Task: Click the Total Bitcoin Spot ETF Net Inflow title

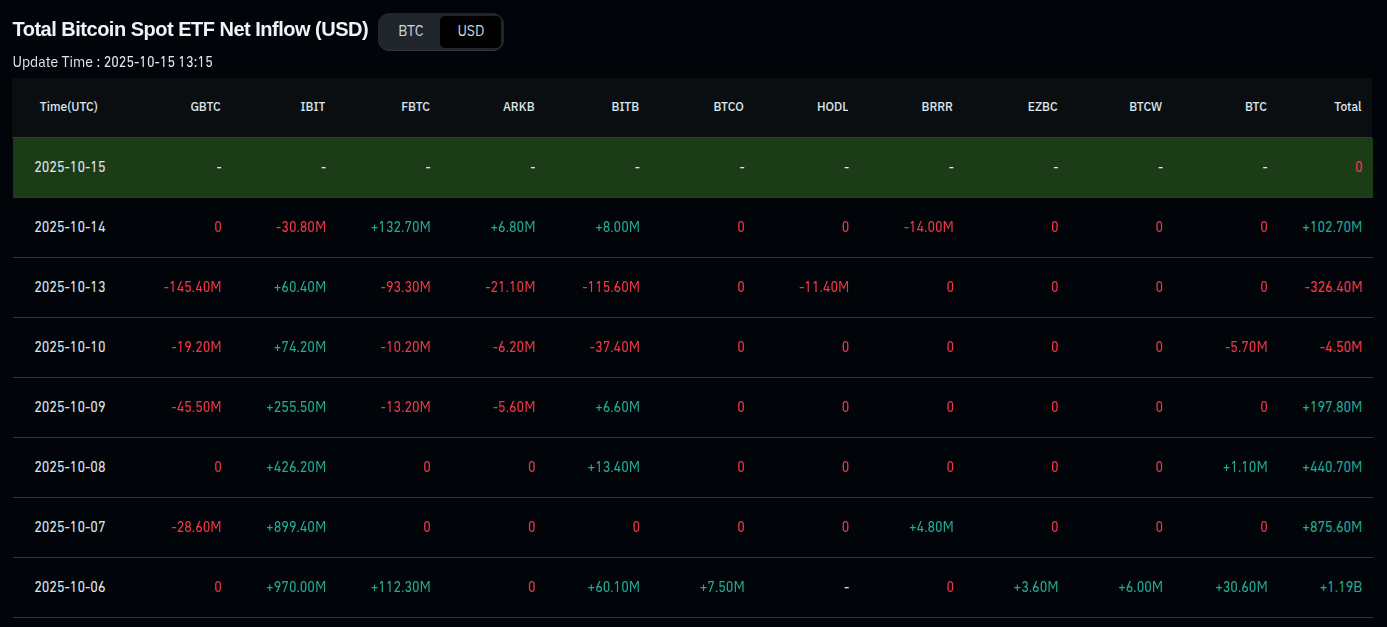Action: (x=190, y=29)
